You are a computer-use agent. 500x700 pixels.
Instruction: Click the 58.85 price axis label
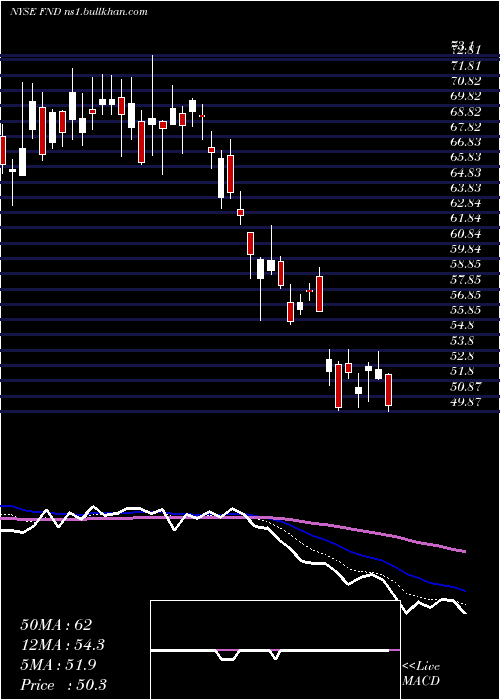coord(466,264)
